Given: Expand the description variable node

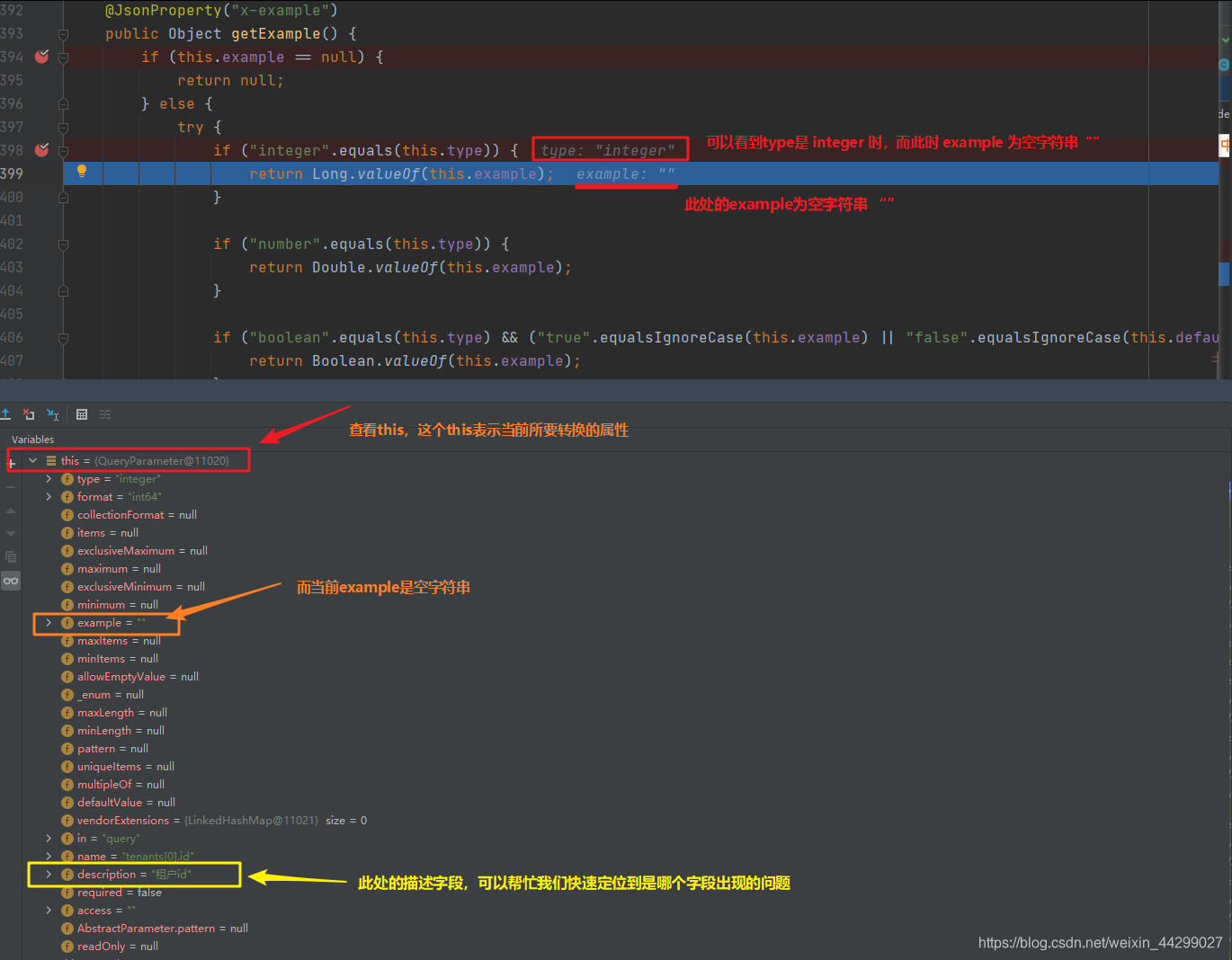Looking at the screenshot, I should pos(49,874).
